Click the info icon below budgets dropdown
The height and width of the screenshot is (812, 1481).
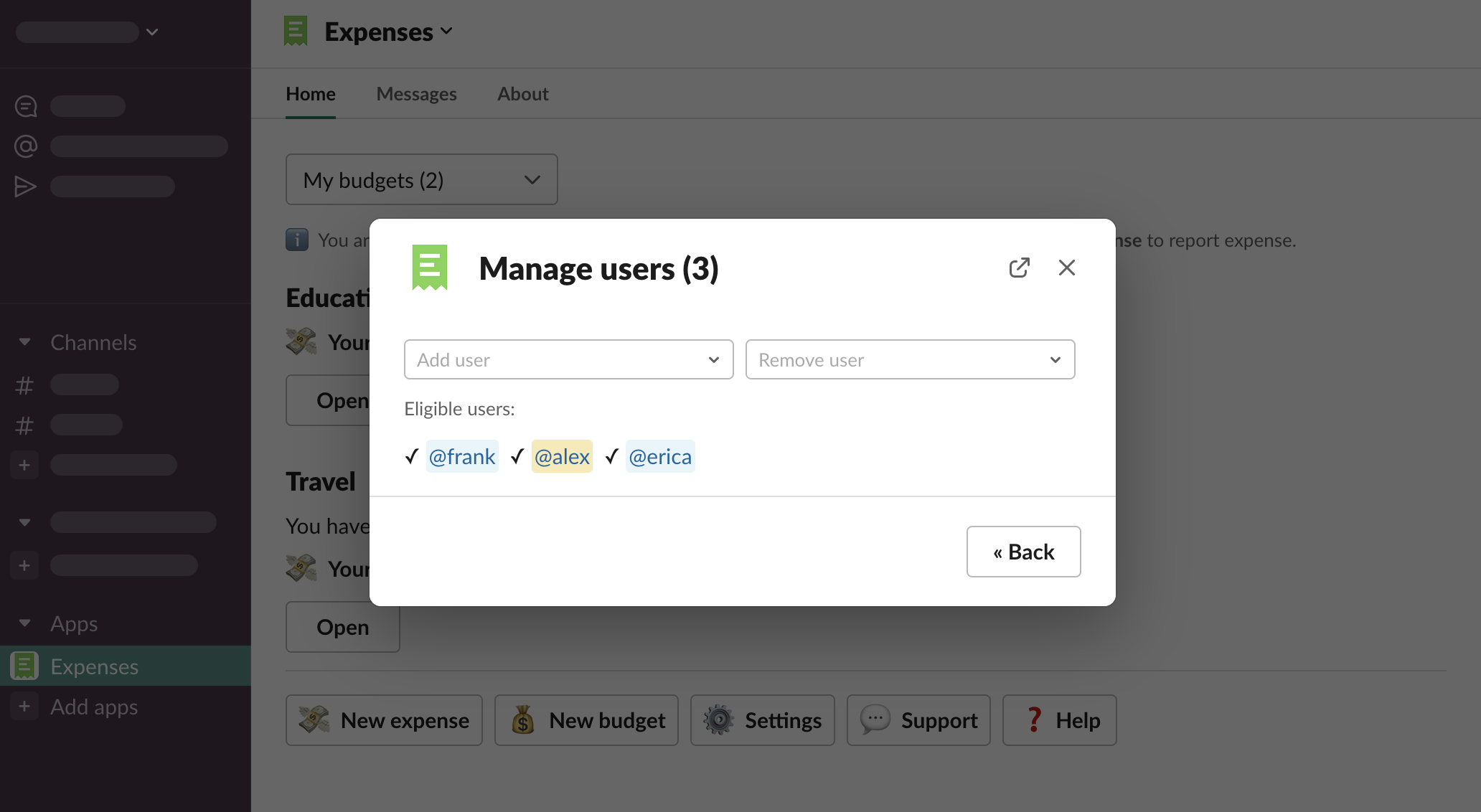(x=297, y=240)
